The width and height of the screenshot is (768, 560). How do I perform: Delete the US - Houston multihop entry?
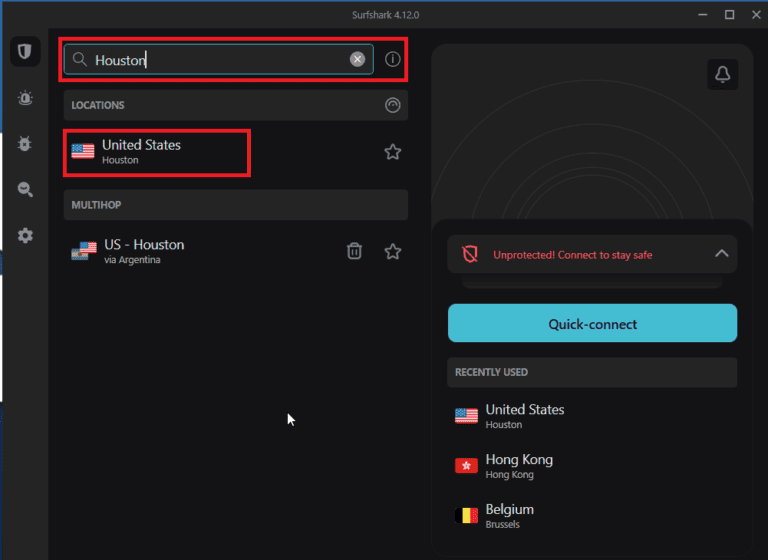pos(354,251)
